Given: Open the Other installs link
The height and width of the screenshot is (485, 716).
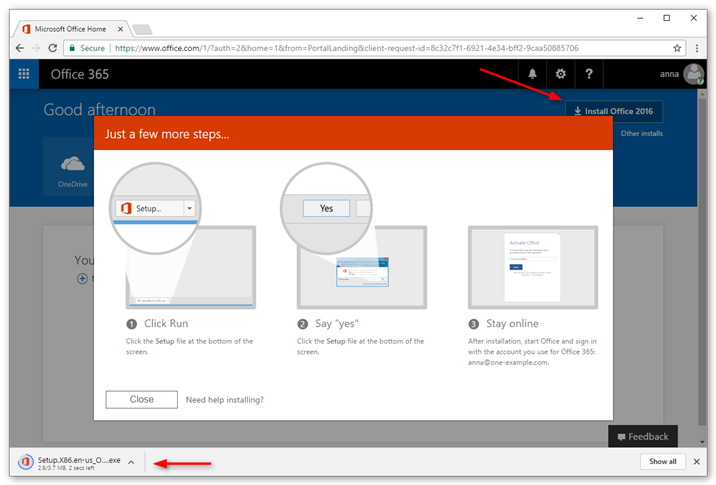Looking at the screenshot, I should pyautogui.click(x=642, y=133).
